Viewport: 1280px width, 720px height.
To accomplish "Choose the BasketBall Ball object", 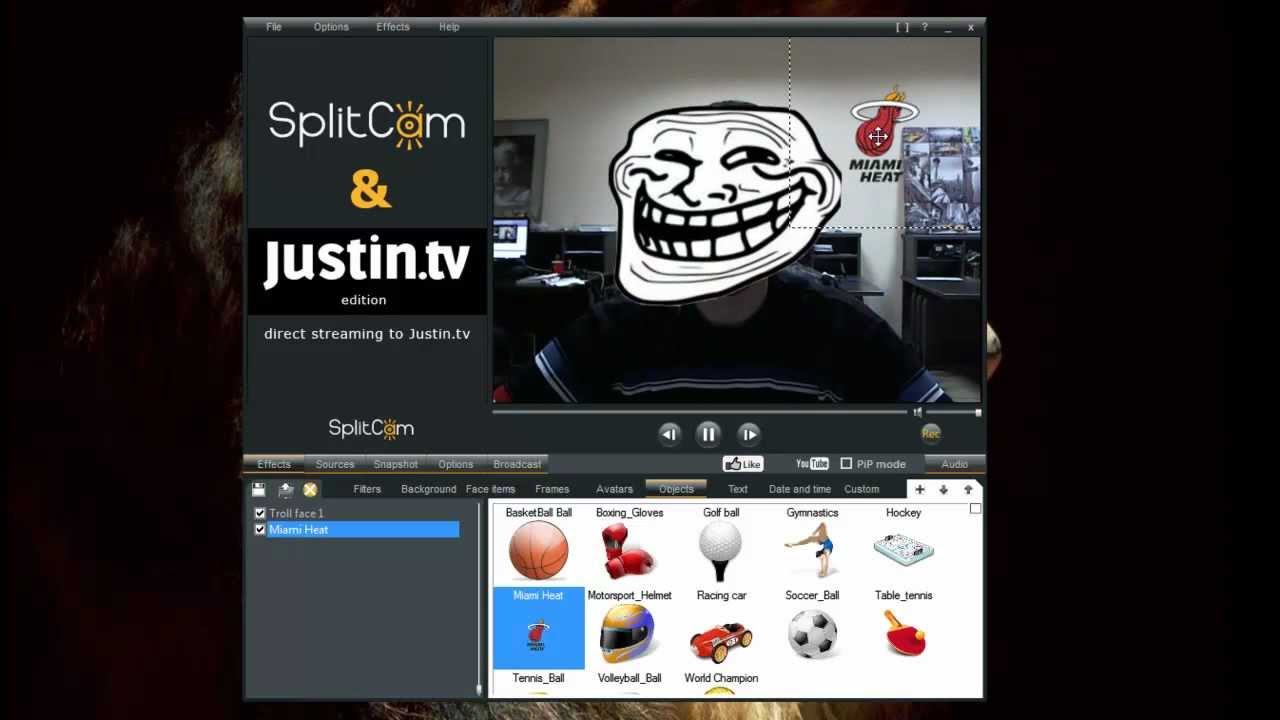I will tap(538, 543).
